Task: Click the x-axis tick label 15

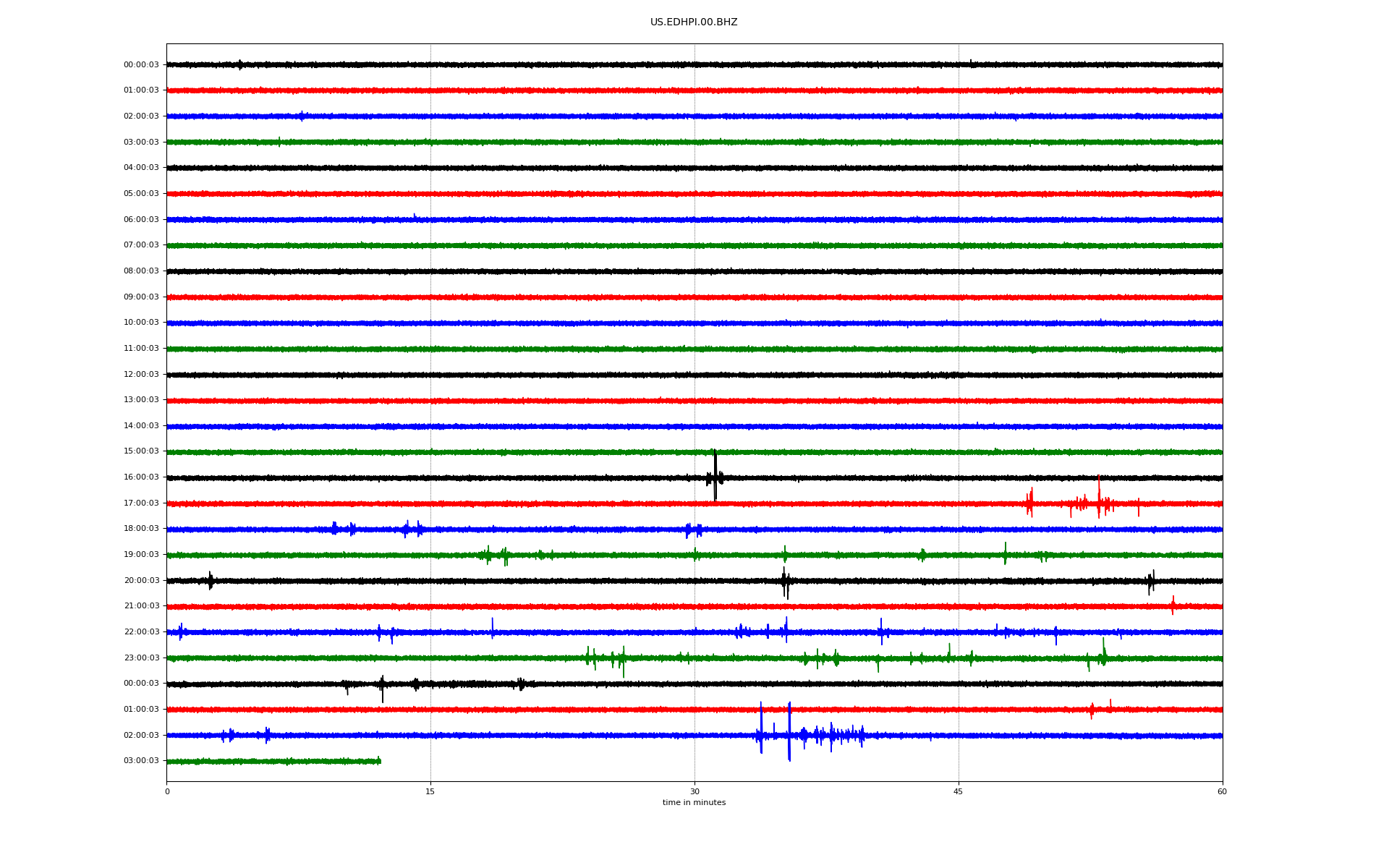Action: click(430, 792)
